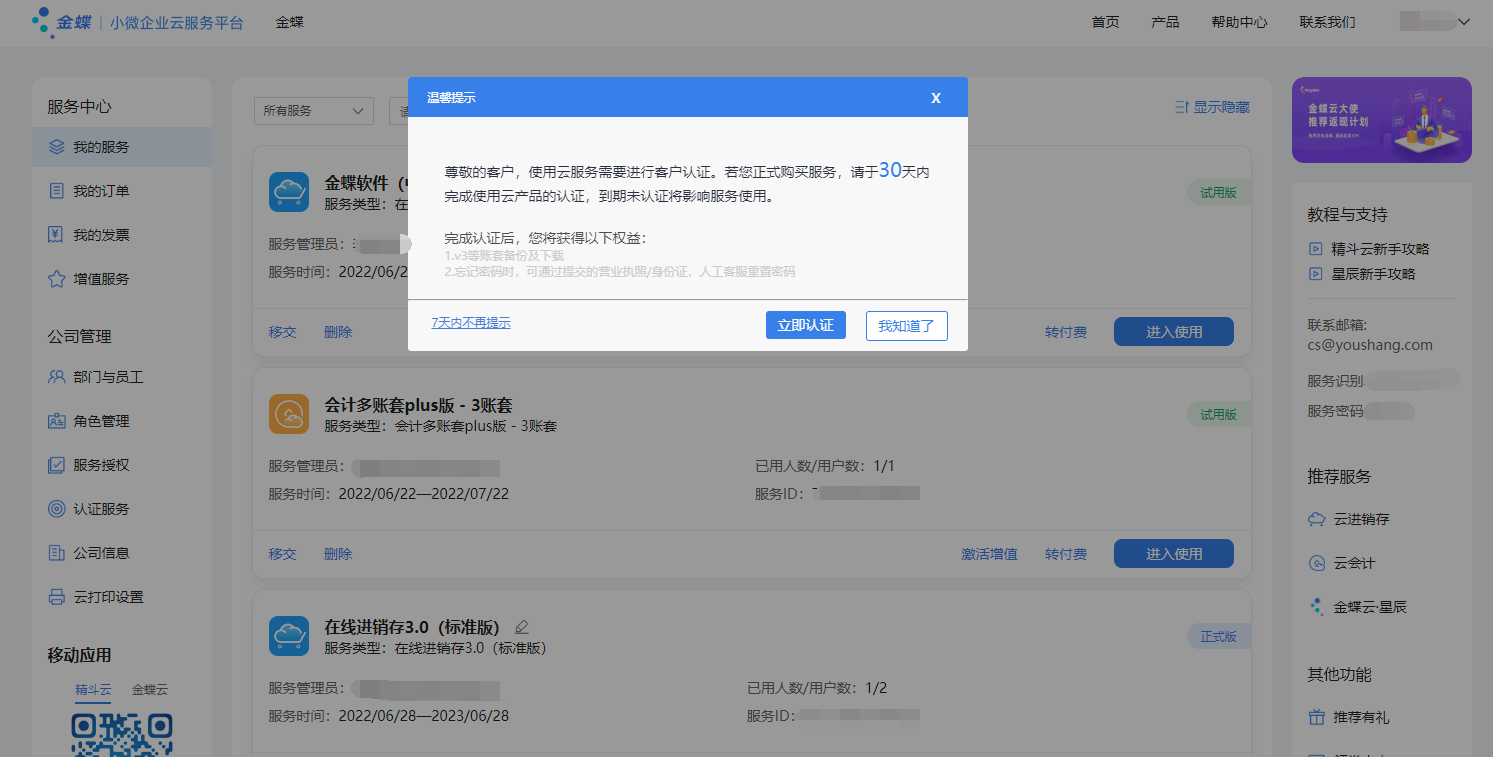The width and height of the screenshot is (1493, 757).
Task: Expand the account menu arrow at top right
Action: click(x=1463, y=22)
